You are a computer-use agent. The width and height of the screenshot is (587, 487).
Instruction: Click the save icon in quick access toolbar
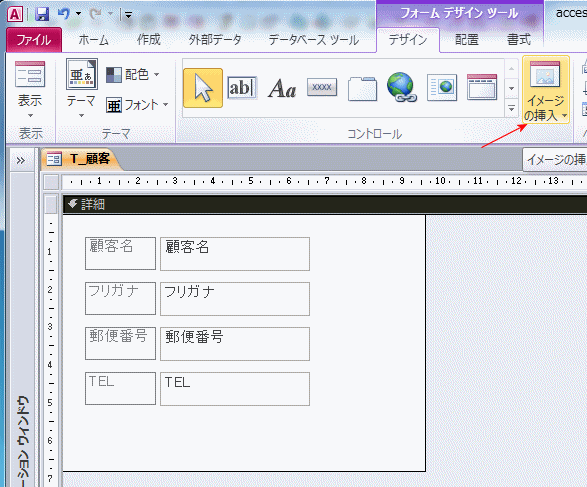point(42,14)
